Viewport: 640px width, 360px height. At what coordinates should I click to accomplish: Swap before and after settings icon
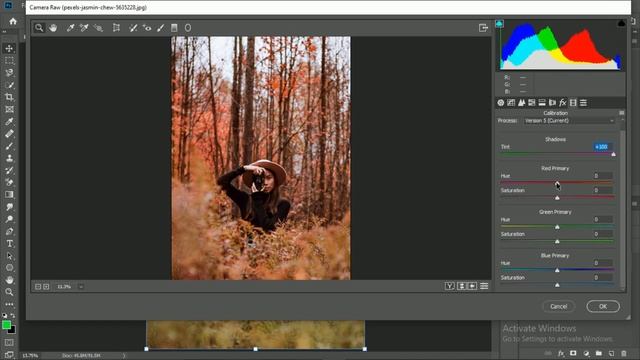coord(461,286)
